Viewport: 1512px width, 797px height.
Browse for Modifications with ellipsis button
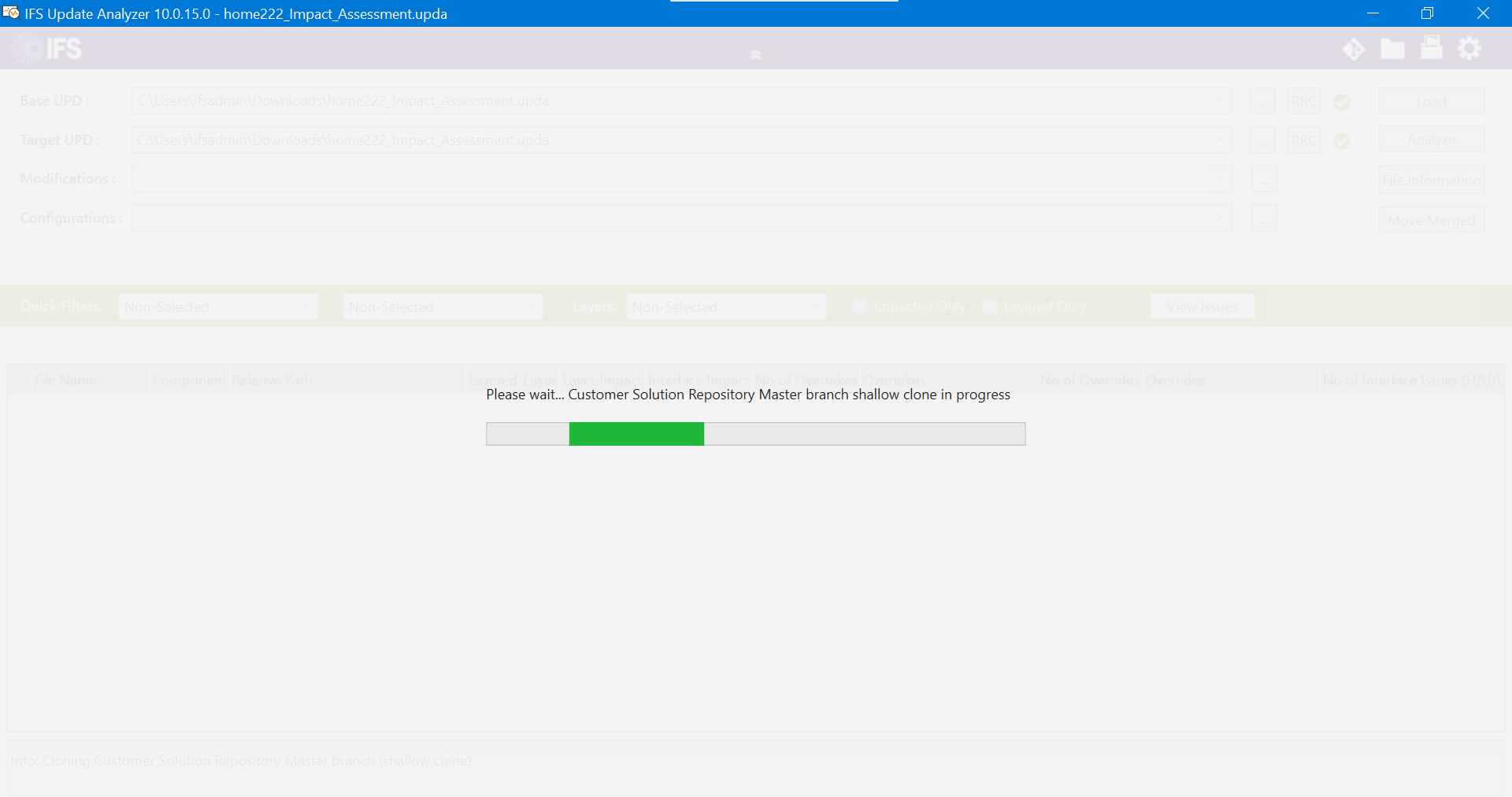pyautogui.click(x=1264, y=179)
